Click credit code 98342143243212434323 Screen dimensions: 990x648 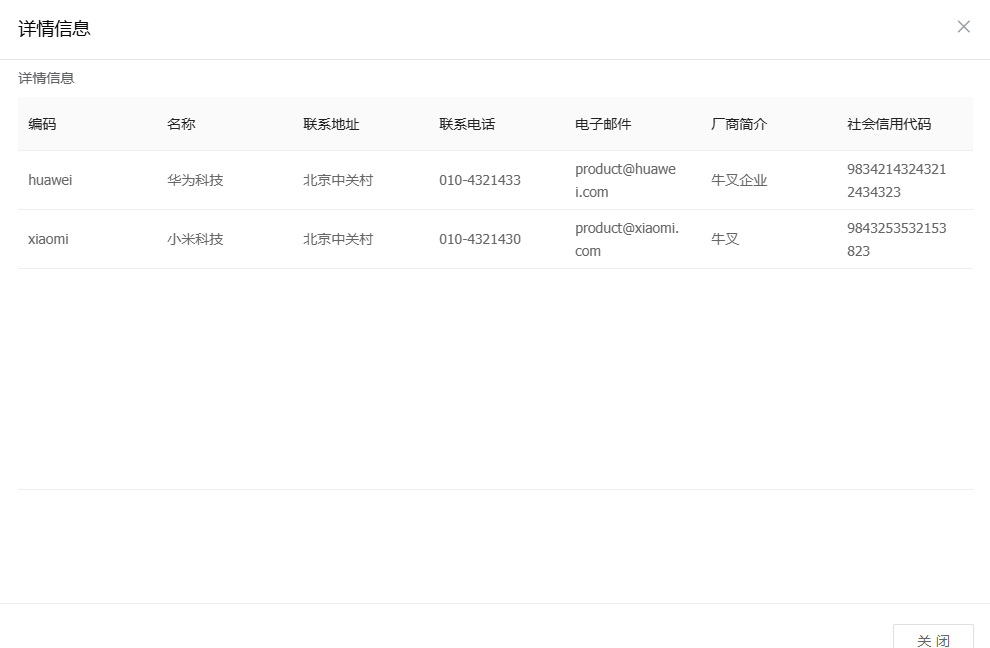pyautogui.click(x=896, y=180)
